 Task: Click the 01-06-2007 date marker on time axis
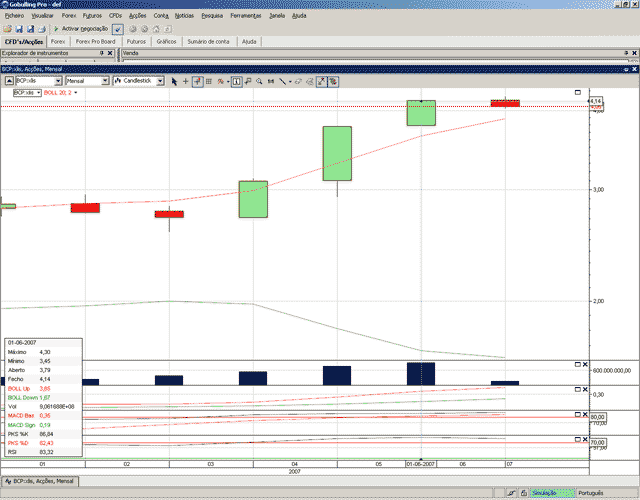point(420,464)
